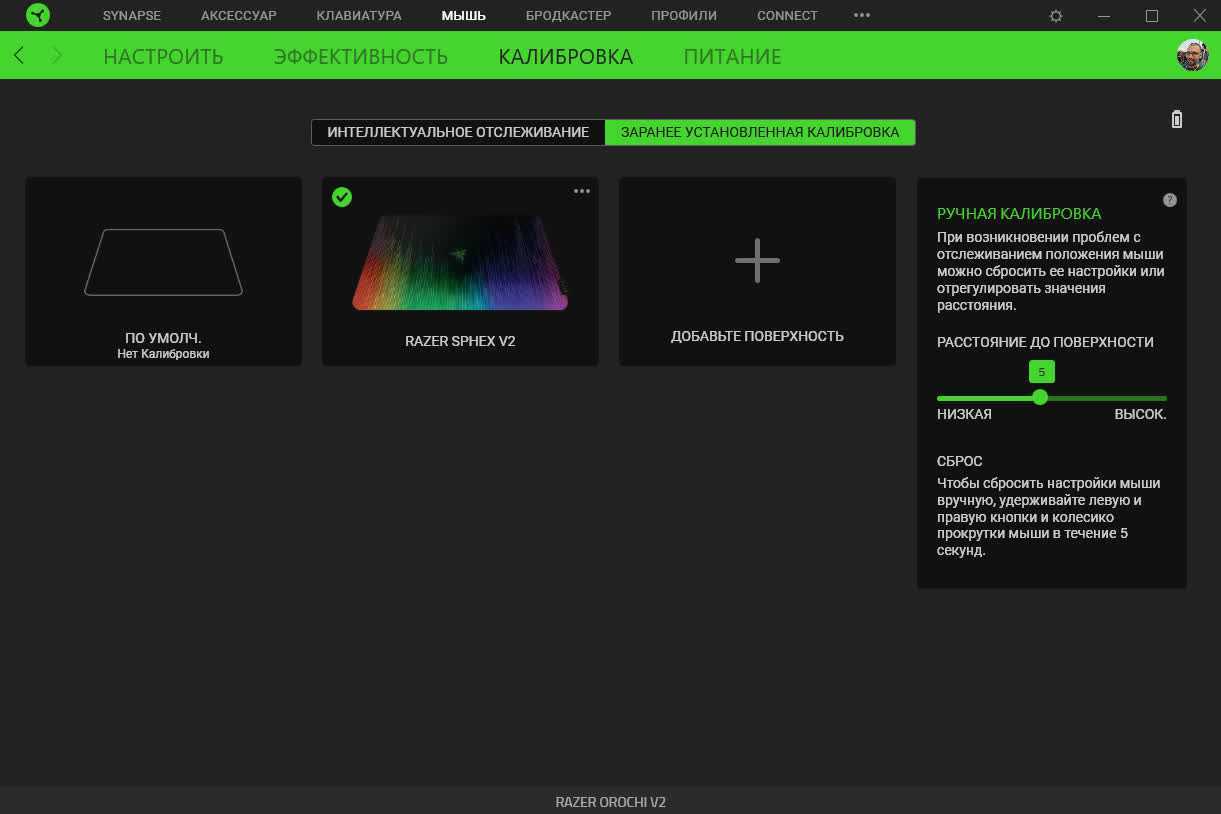Select the По умолч. surface card
The image size is (1221, 814).
tap(163, 271)
